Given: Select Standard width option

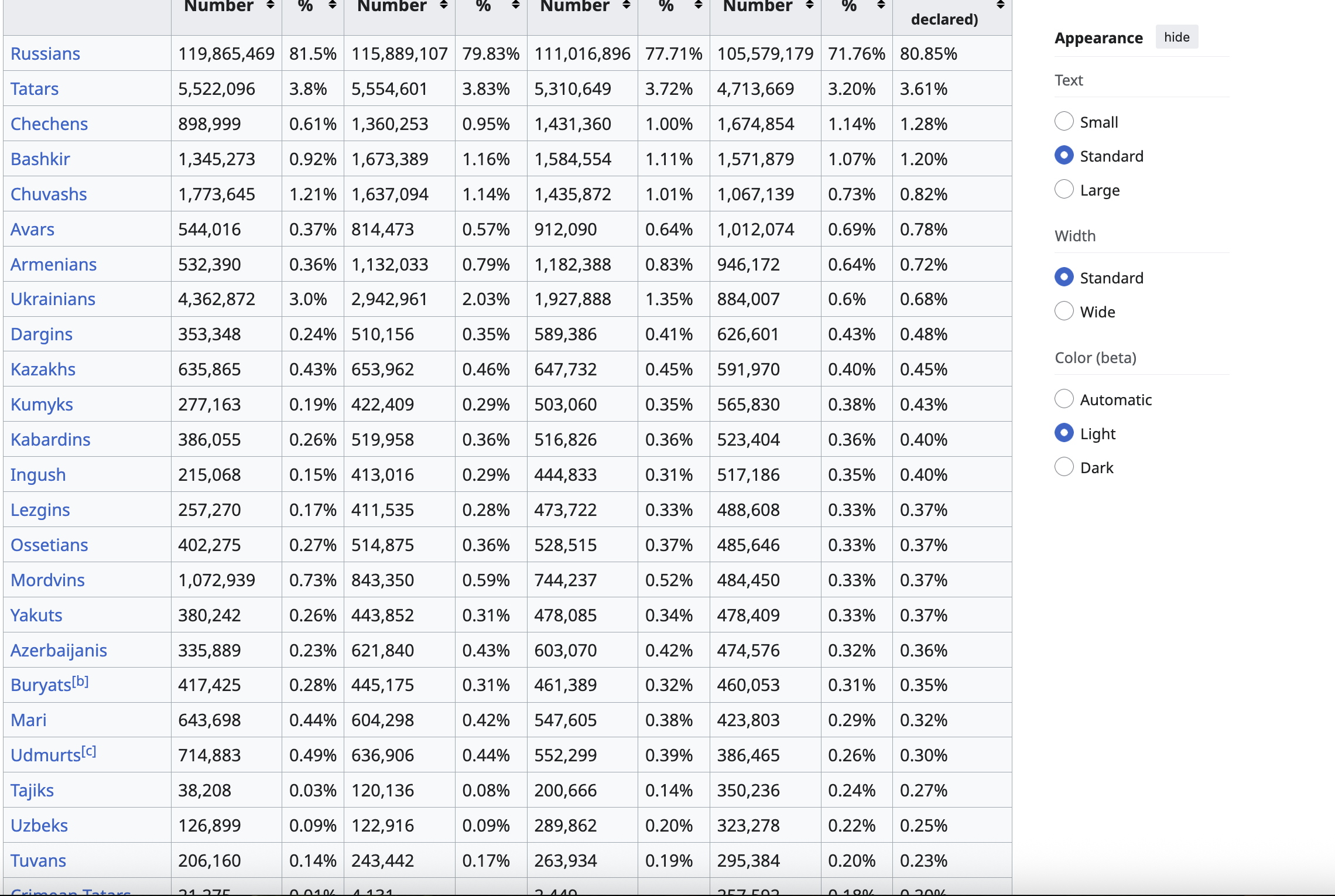Looking at the screenshot, I should click(1064, 277).
